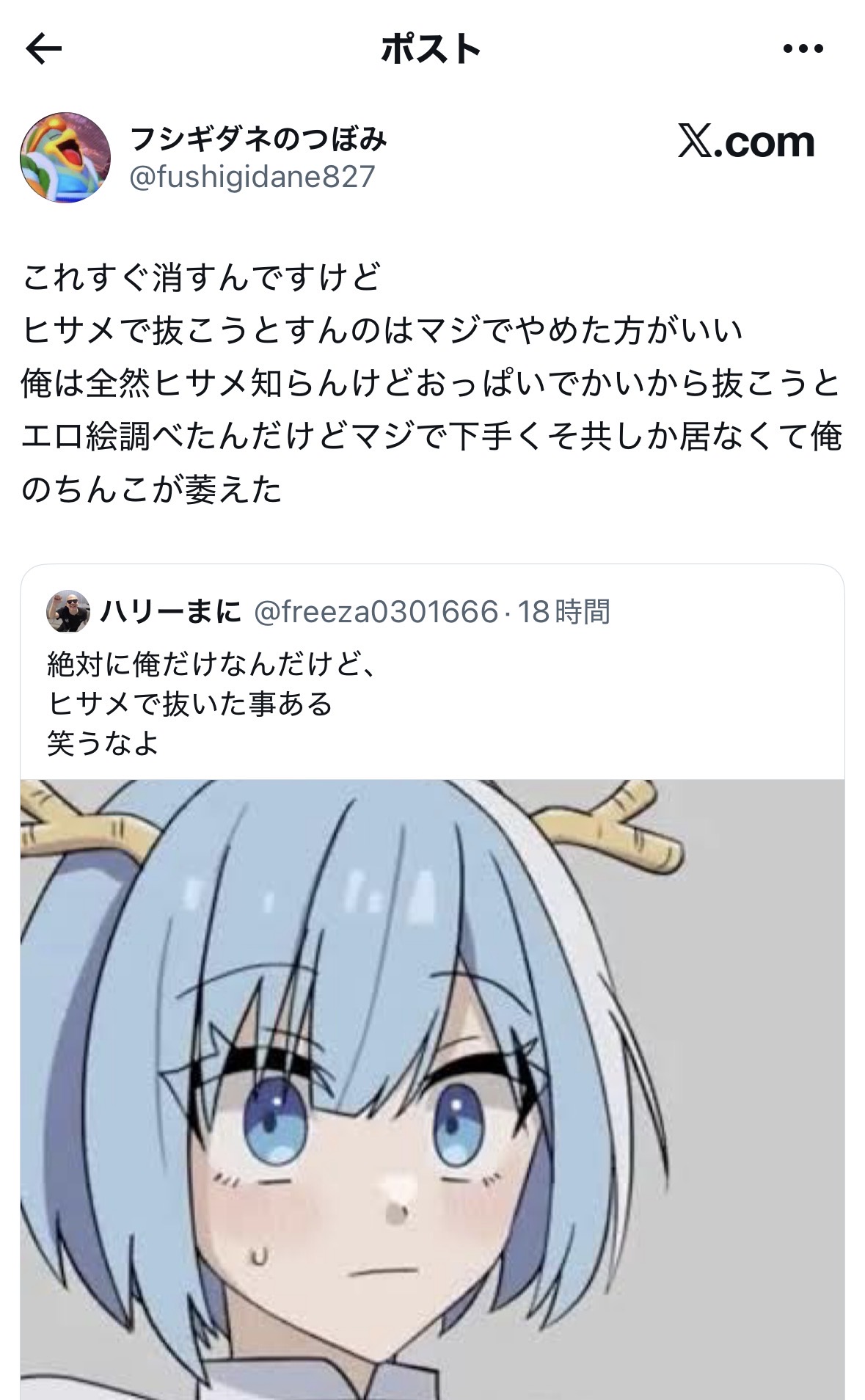Go back using the left arrow icon
Screen dimensions: 865x1400
pyautogui.click(x=44, y=49)
